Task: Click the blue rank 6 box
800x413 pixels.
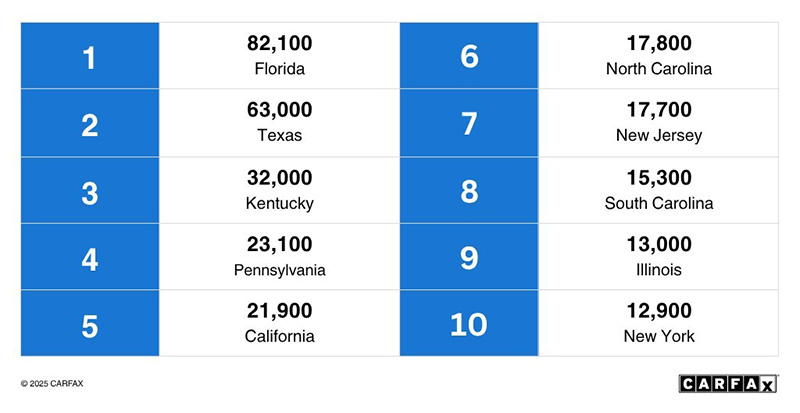Action: pyautogui.click(x=469, y=55)
